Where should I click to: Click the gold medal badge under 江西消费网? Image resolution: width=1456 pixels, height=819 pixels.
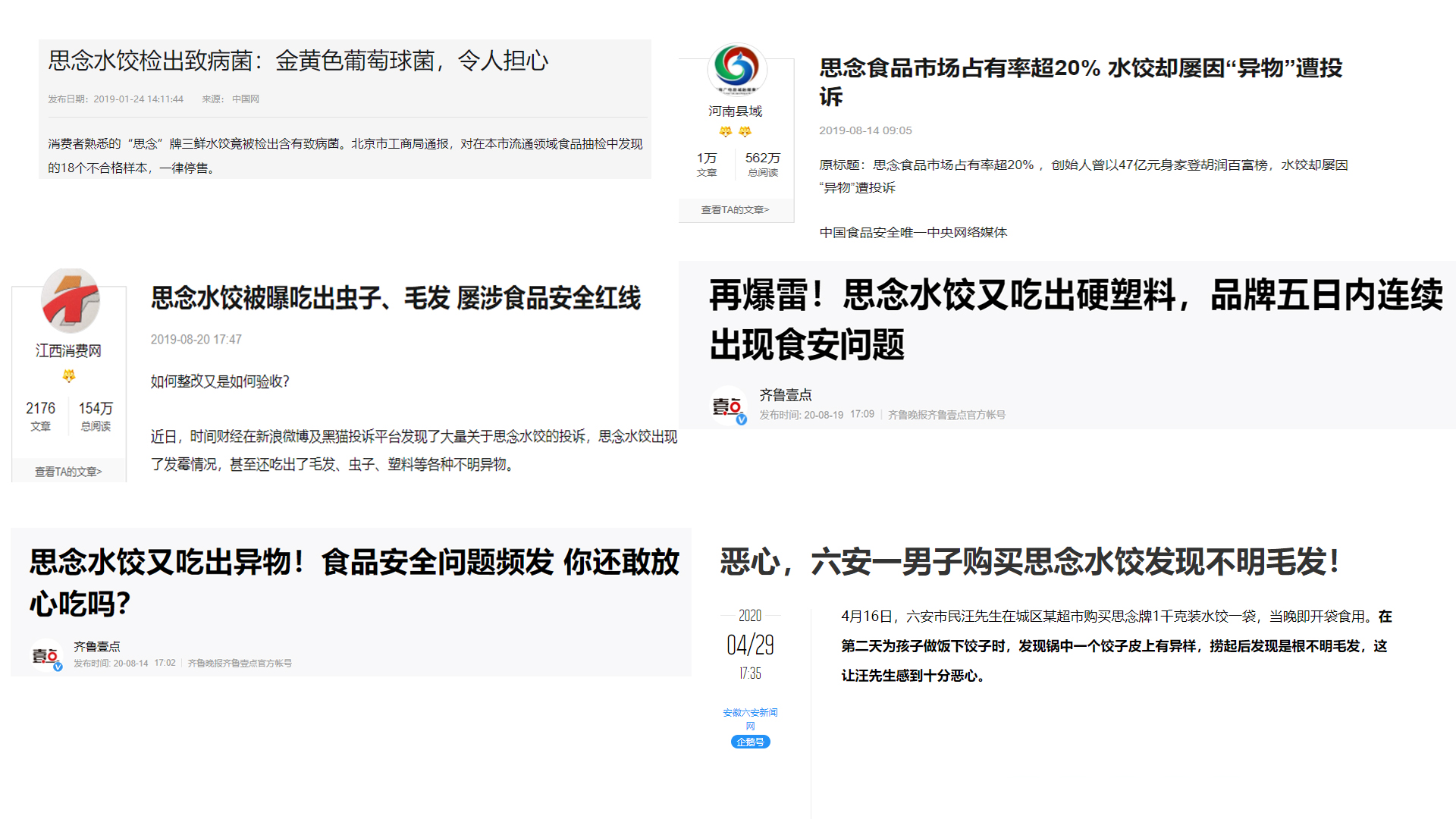(x=69, y=375)
